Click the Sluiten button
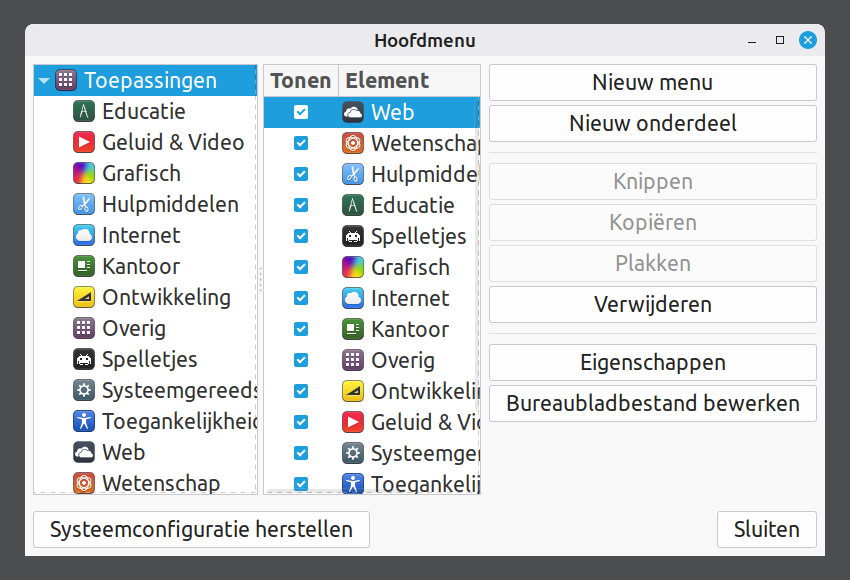This screenshot has width=850, height=580. (x=766, y=529)
